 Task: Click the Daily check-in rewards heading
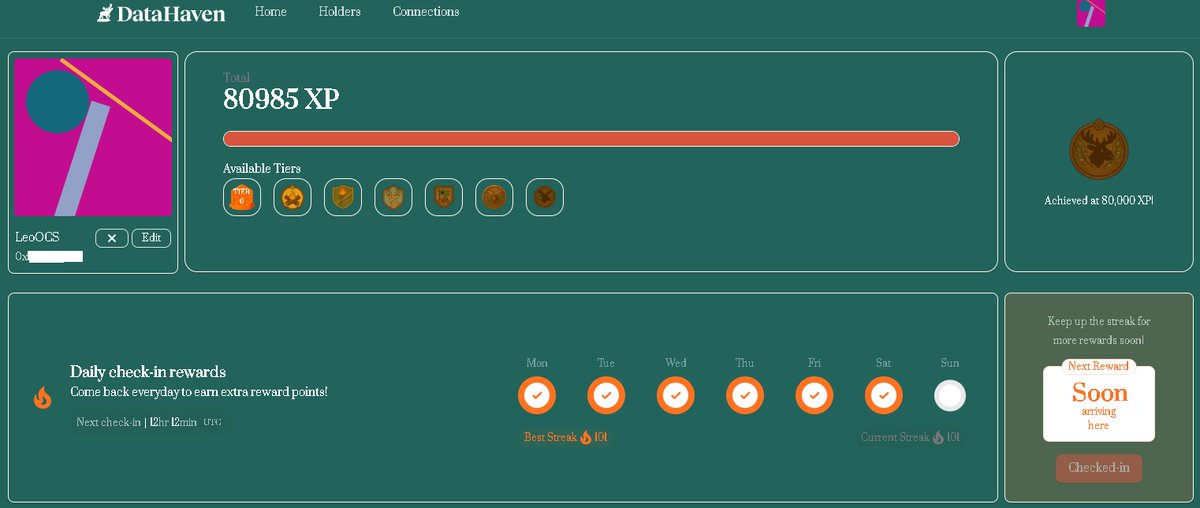pyautogui.click(x=148, y=372)
